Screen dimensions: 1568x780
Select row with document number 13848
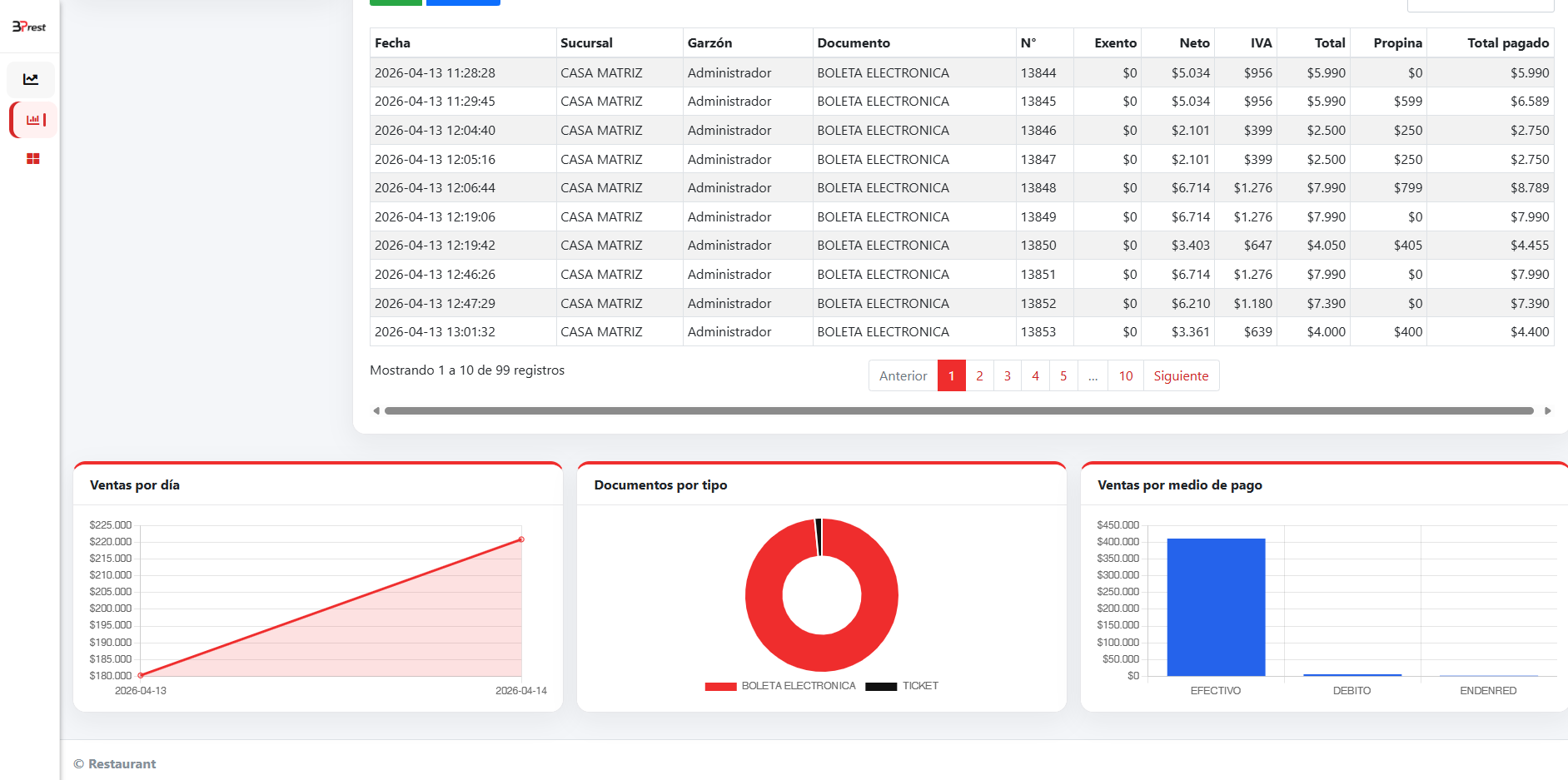tap(962, 188)
